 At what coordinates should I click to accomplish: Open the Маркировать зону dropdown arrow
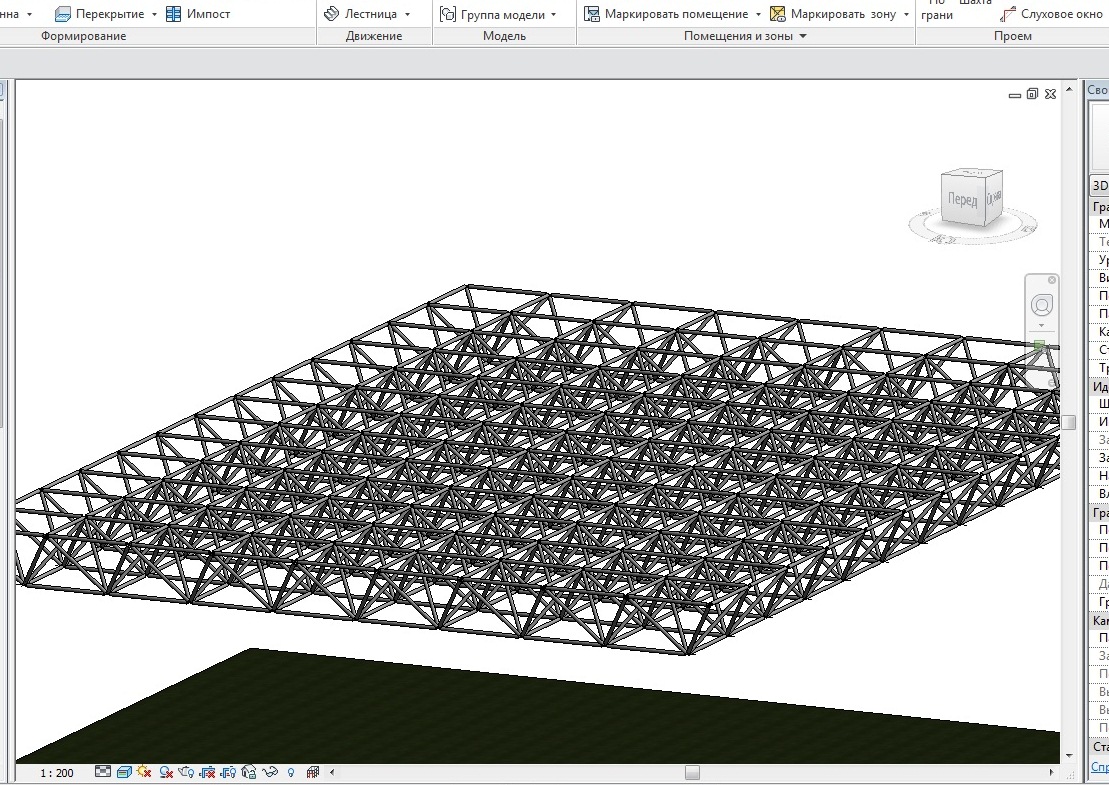[x=906, y=15]
